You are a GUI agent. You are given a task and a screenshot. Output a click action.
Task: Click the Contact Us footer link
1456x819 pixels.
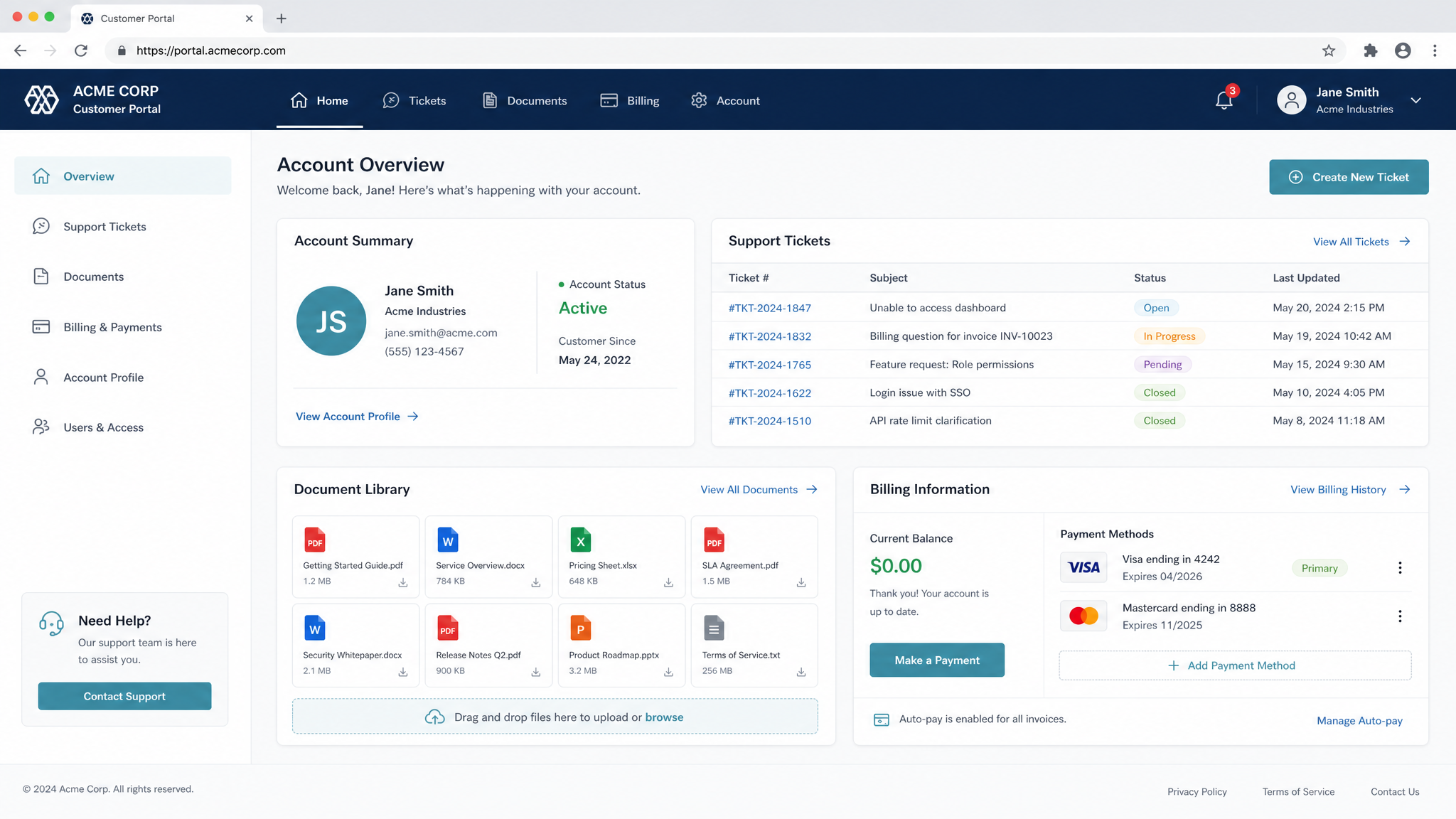[x=1395, y=791]
